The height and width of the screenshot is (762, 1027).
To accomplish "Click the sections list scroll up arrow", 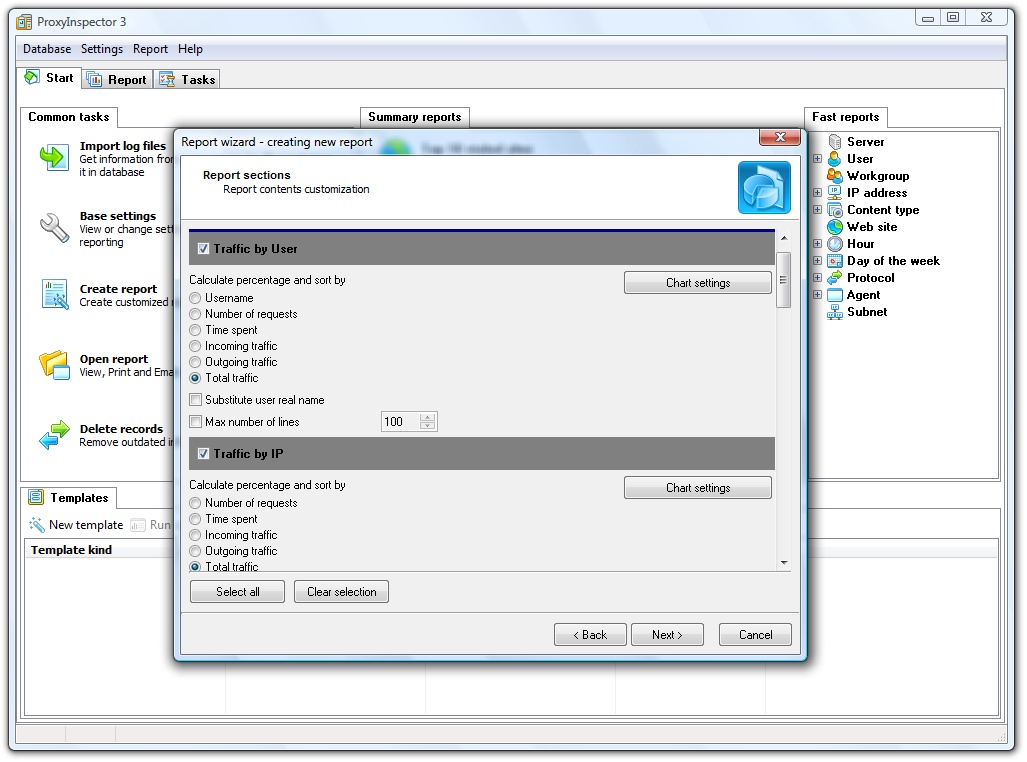I will click(x=784, y=238).
